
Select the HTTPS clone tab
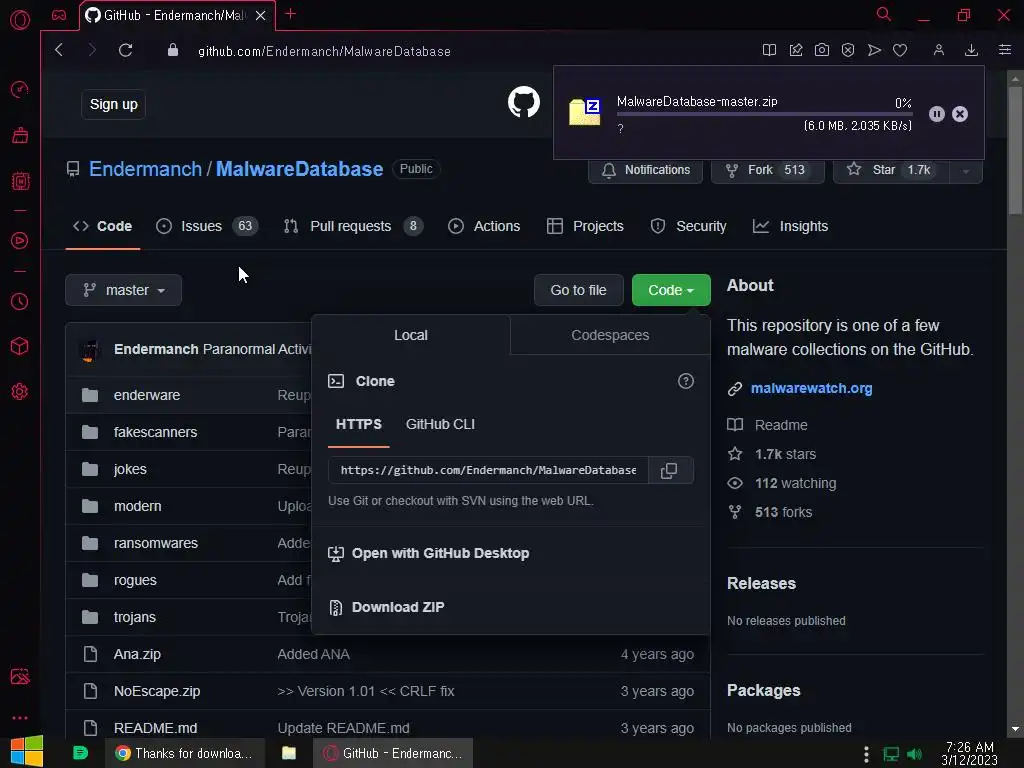[359, 424]
